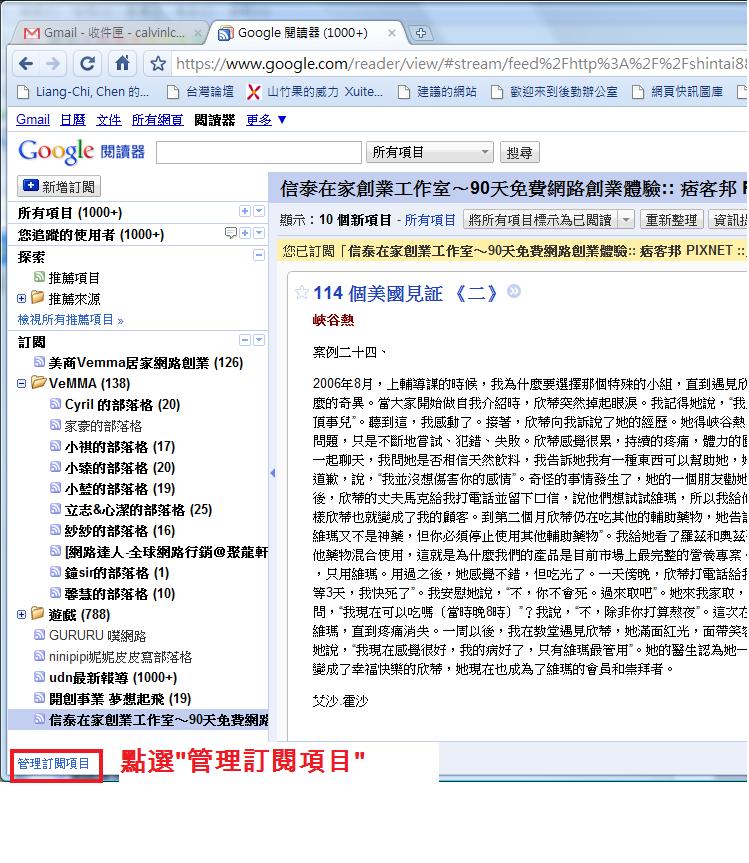
Task: Focus the reader search text box
Action: point(259,152)
